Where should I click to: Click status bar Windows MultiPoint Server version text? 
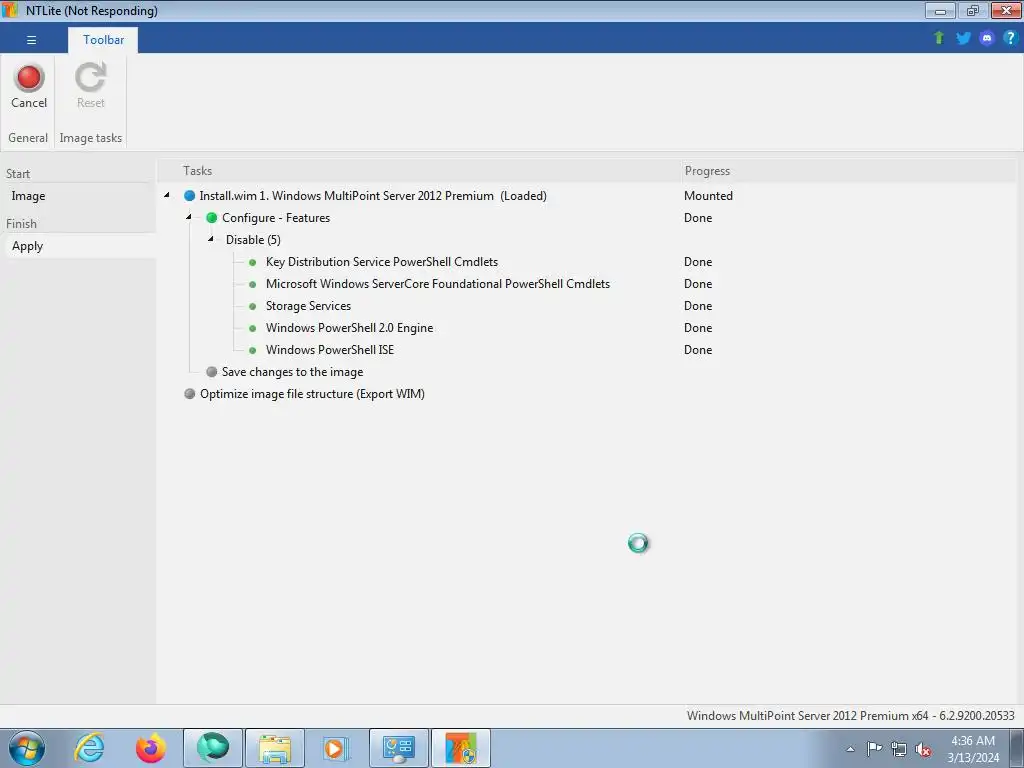pos(851,716)
